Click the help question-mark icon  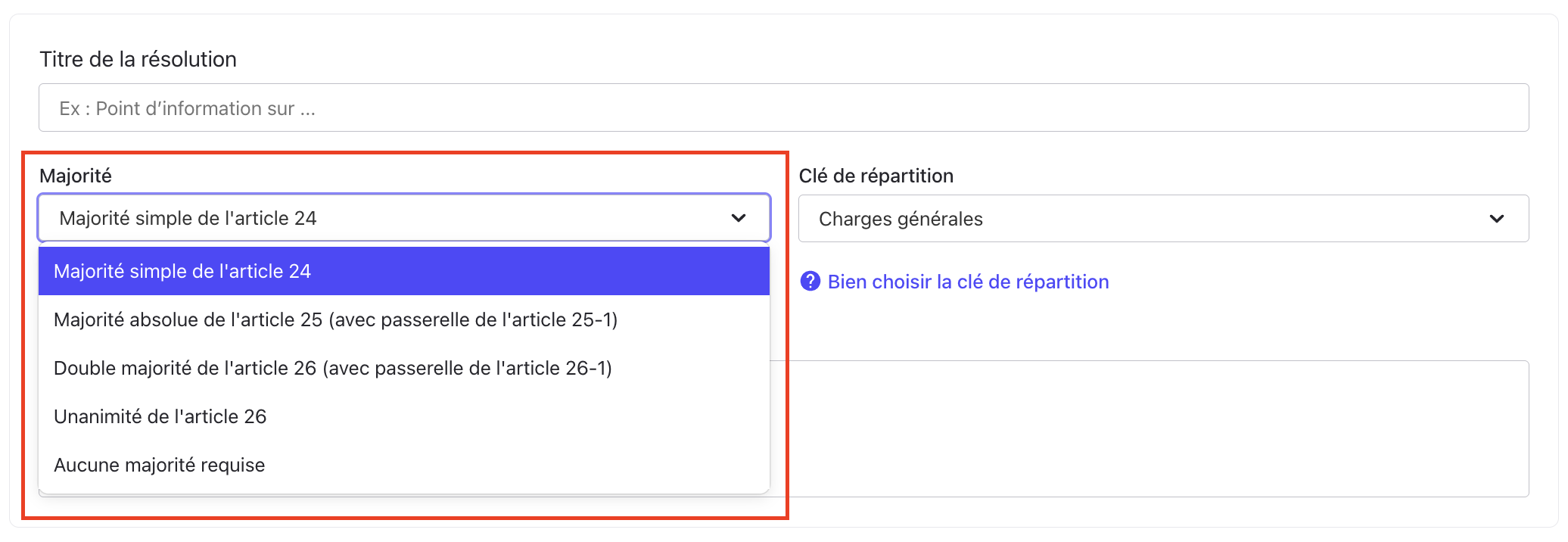(810, 282)
